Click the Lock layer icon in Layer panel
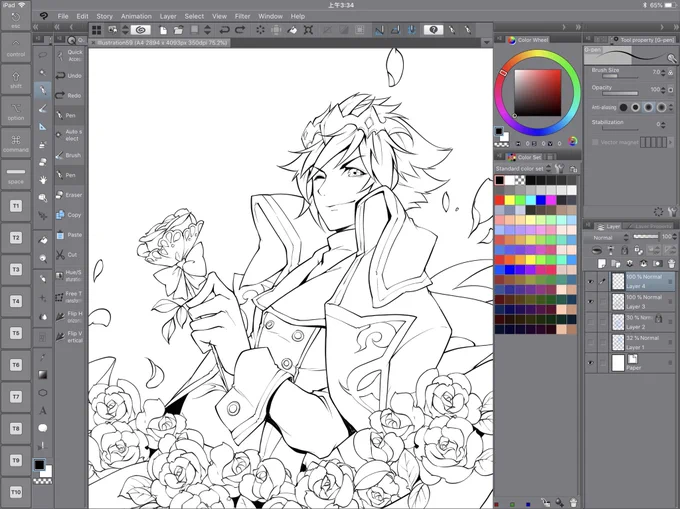The width and height of the screenshot is (680, 509). point(624,250)
